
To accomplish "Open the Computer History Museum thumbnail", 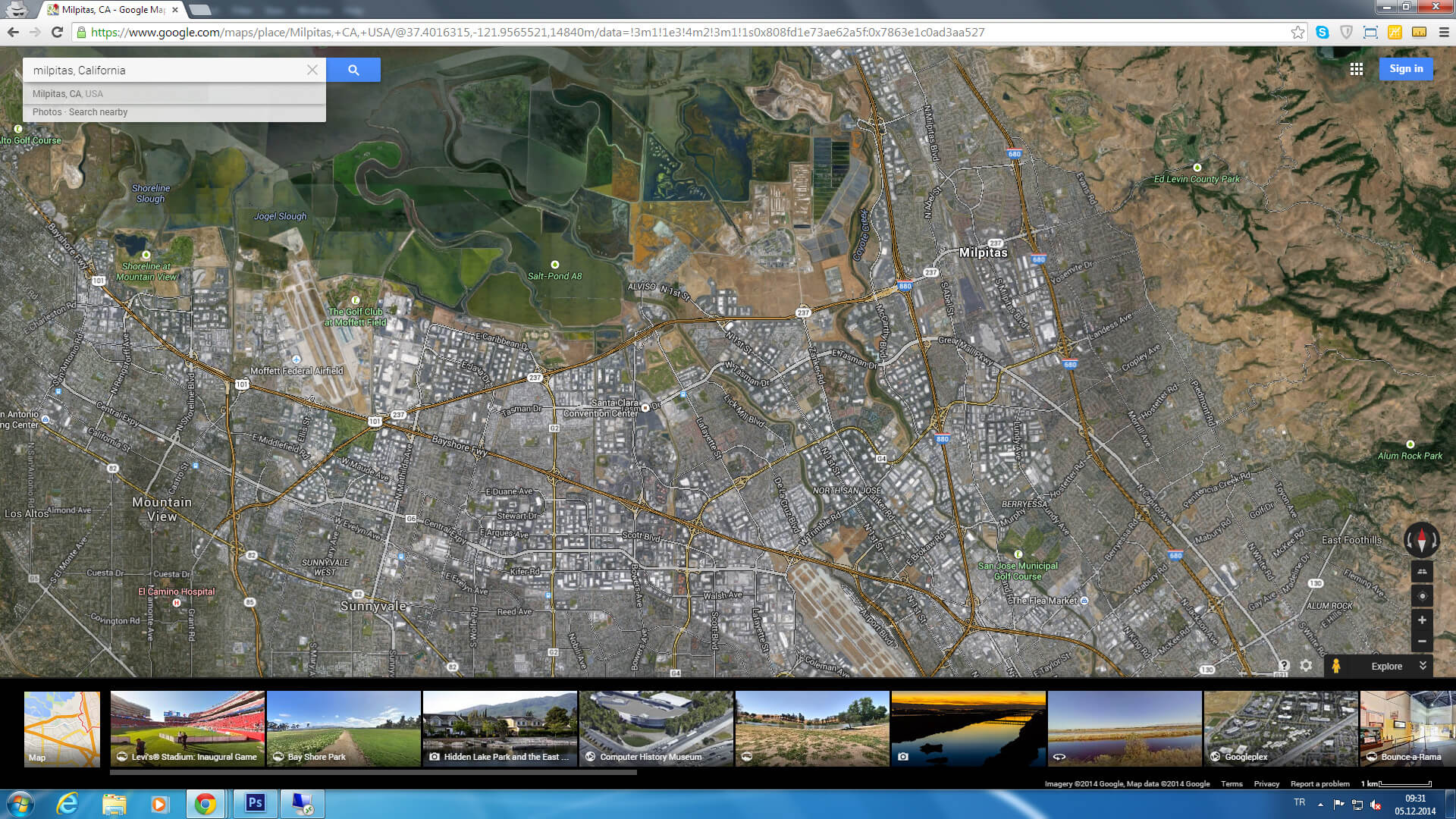I will pos(656,728).
